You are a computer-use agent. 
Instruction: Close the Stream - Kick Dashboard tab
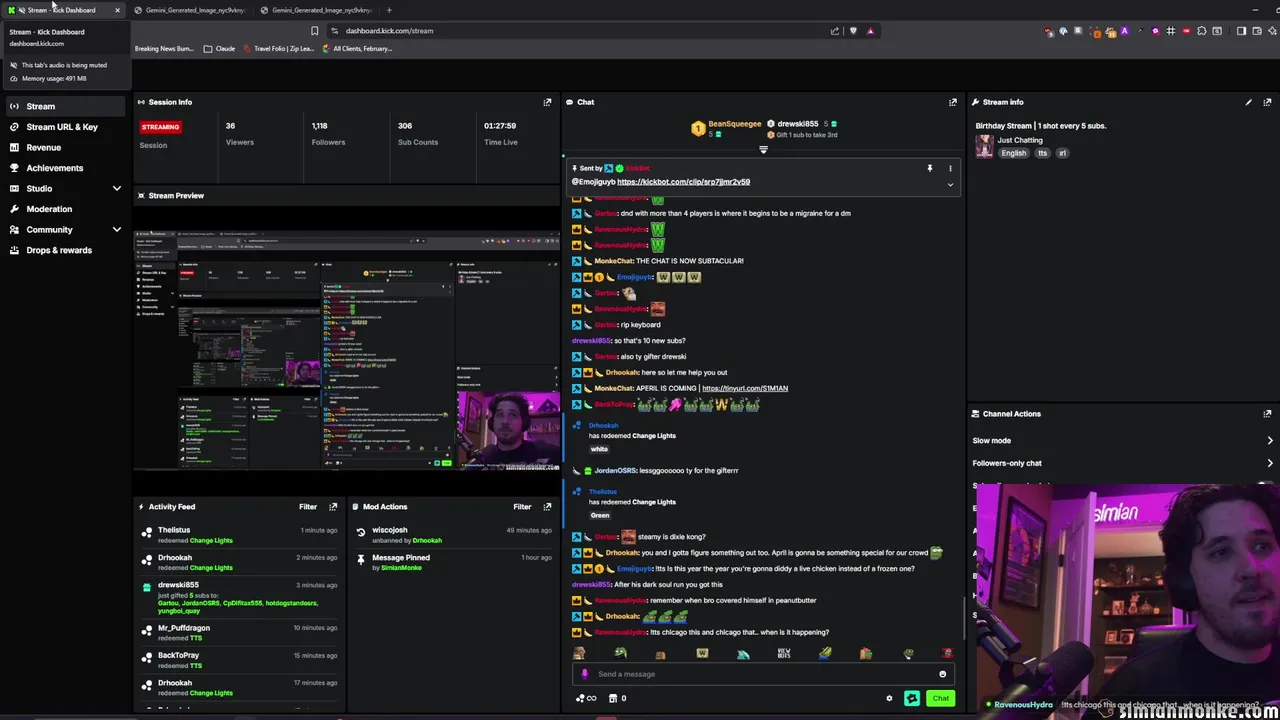point(117,10)
